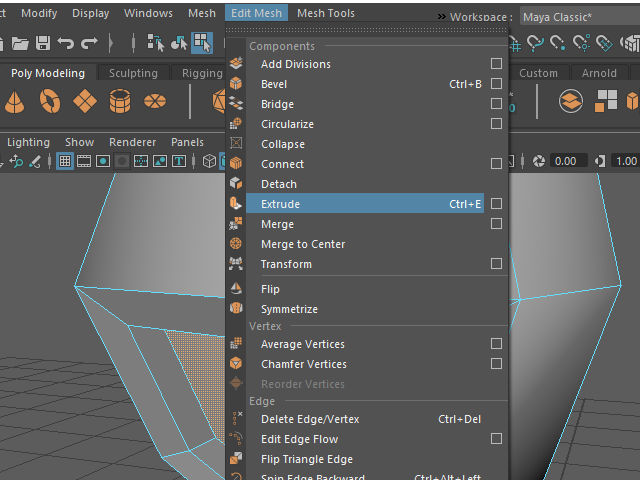
Task: Click the Save scene icon
Action: [x=43, y=43]
